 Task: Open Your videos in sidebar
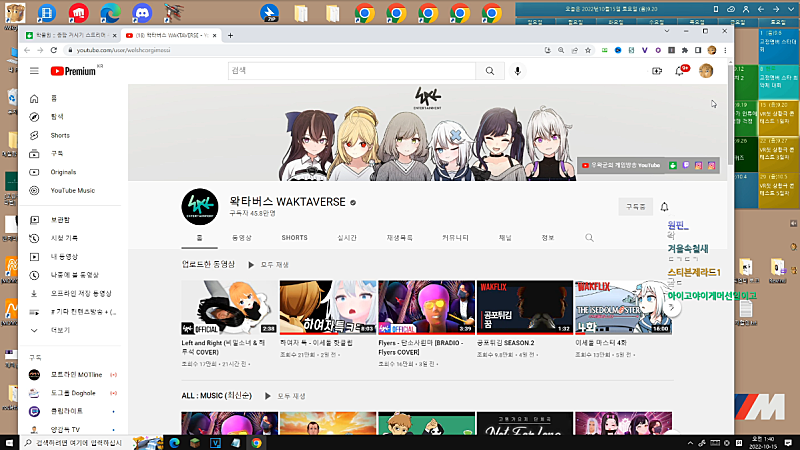click(x=64, y=257)
